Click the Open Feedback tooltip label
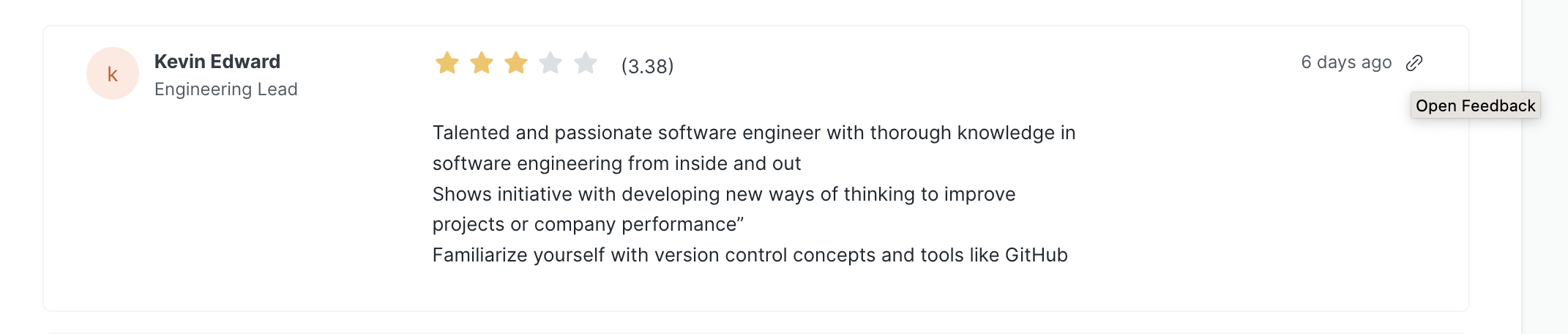 pos(1475,105)
